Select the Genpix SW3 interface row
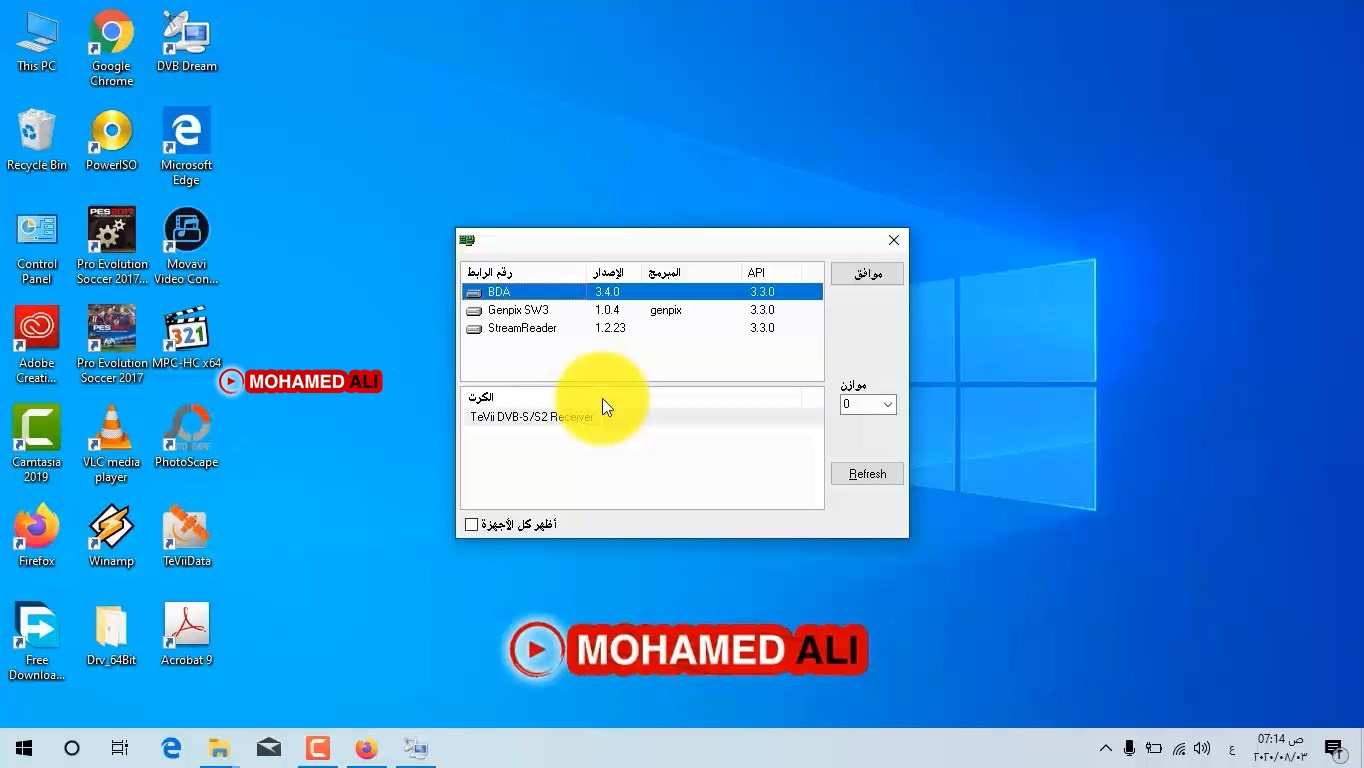Image resolution: width=1364 pixels, height=768 pixels. (x=642, y=310)
